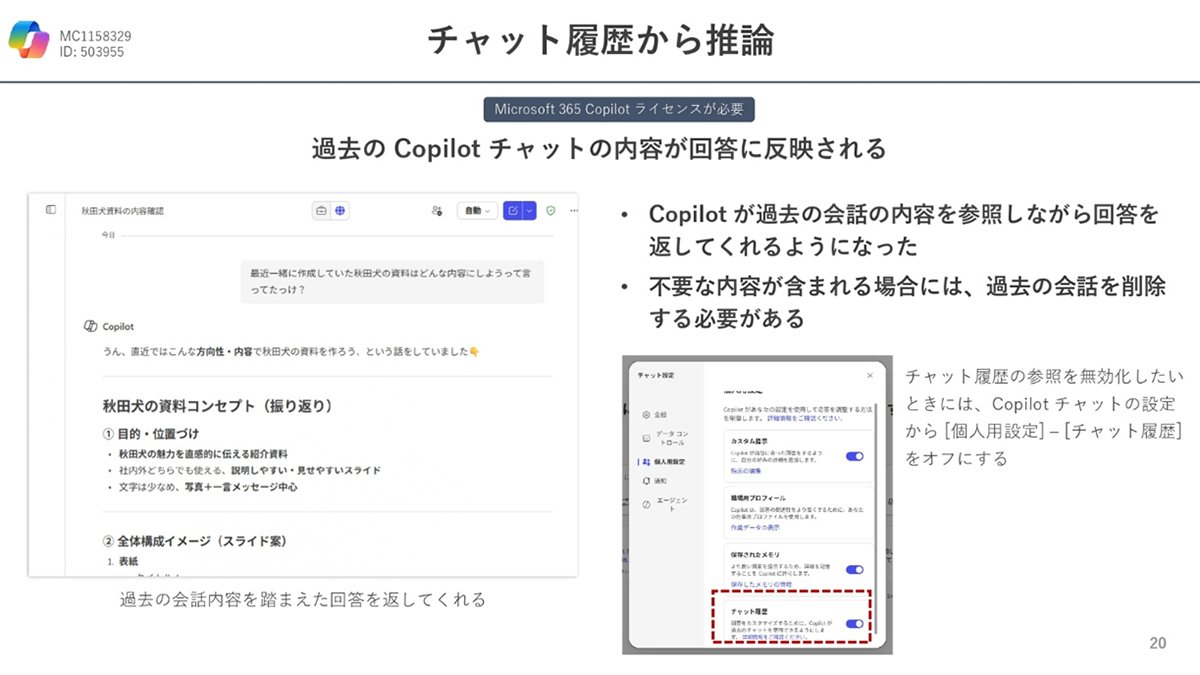Click the Copilot logo at slide top-left
Viewport: 1200px width, 675px height.
pos(29,40)
